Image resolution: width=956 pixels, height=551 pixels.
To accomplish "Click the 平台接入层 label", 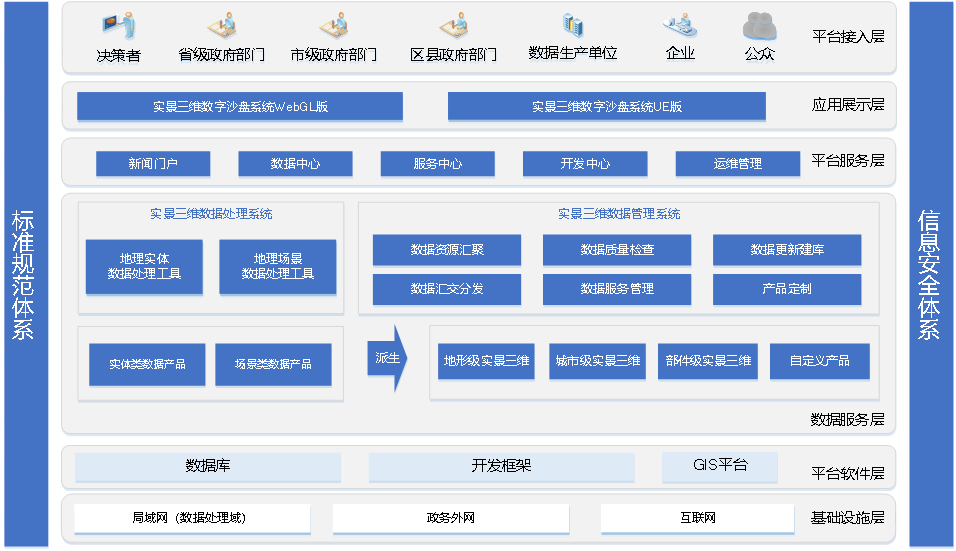I will 848,37.
